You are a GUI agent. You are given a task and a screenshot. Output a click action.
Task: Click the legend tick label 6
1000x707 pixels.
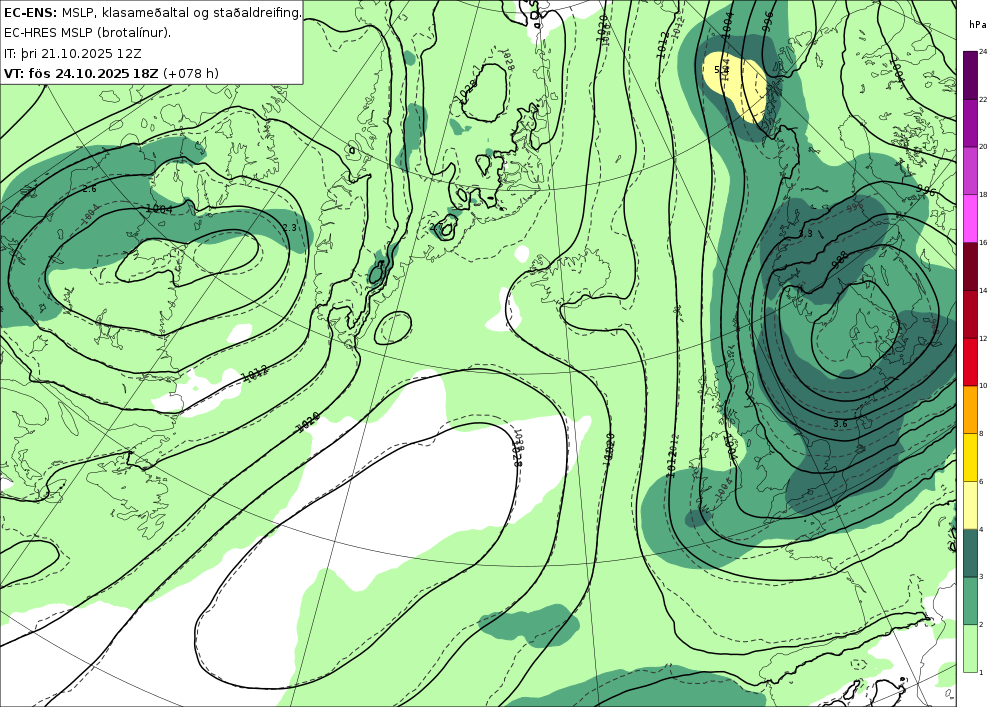click(x=982, y=481)
